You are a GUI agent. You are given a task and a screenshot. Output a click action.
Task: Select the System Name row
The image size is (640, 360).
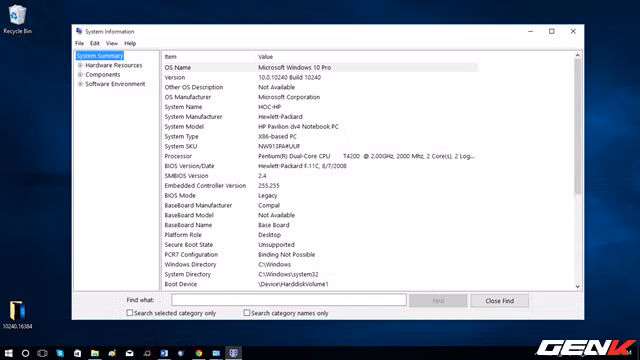320,107
